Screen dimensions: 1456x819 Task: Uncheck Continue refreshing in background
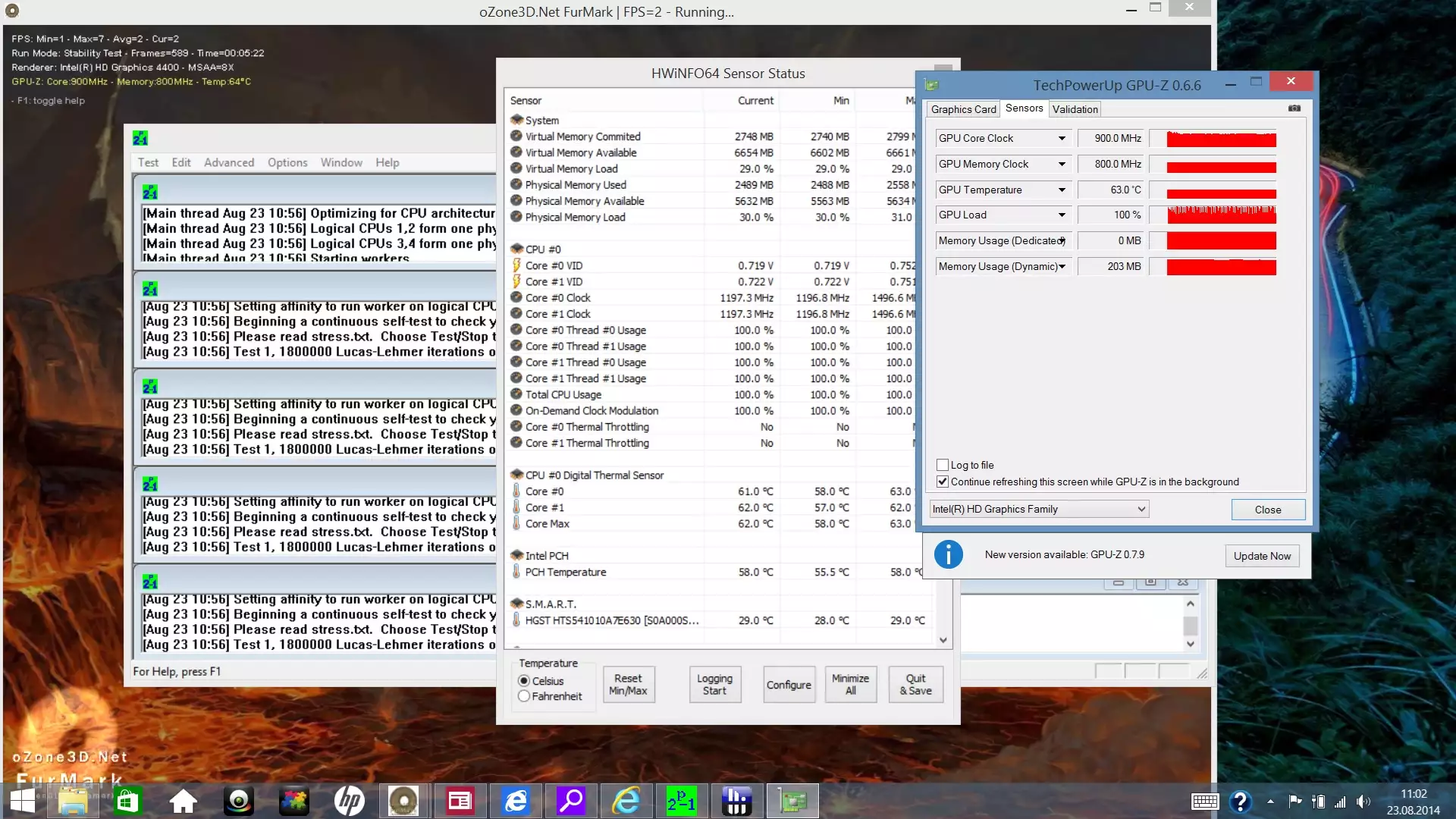pyautogui.click(x=943, y=482)
